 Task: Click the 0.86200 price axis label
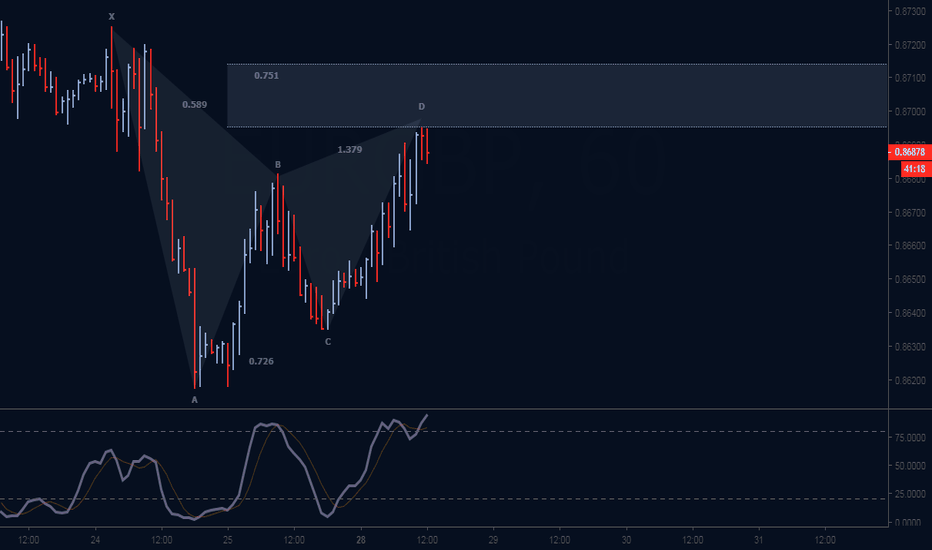pos(910,381)
